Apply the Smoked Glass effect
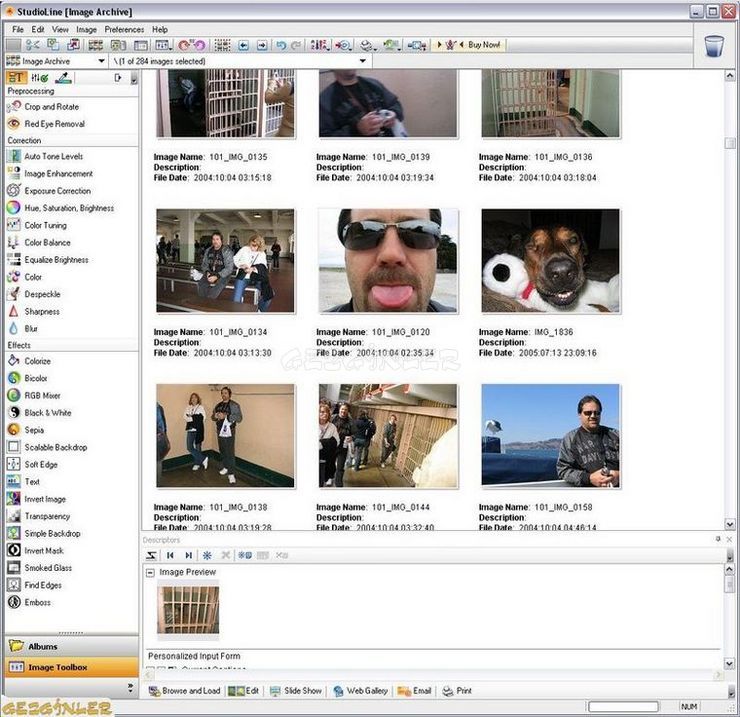Image resolution: width=740 pixels, height=717 pixels. click(x=40, y=568)
